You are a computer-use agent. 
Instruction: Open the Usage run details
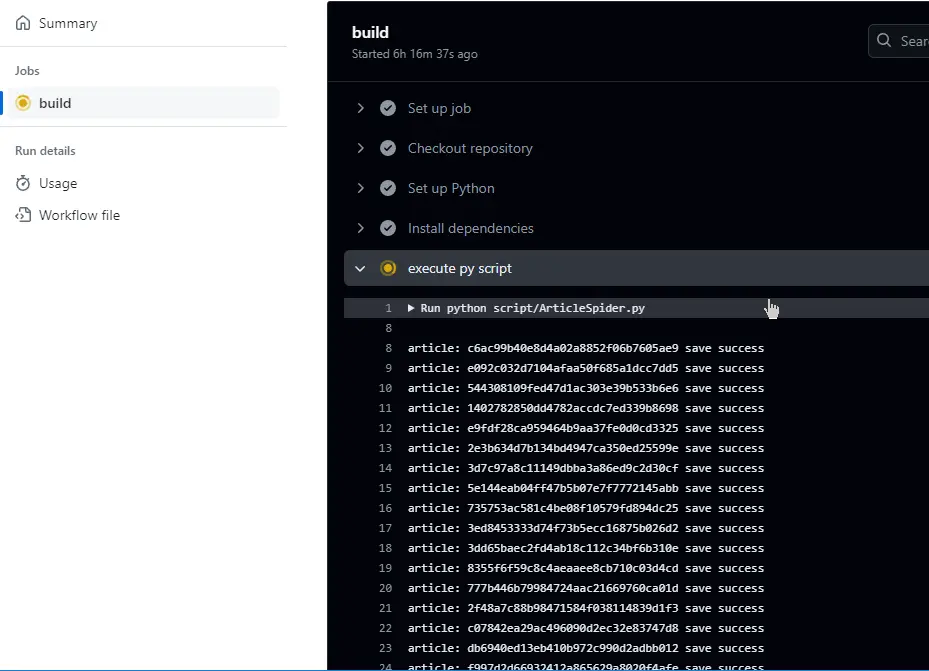pyautogui.click(x=58, y=184)
